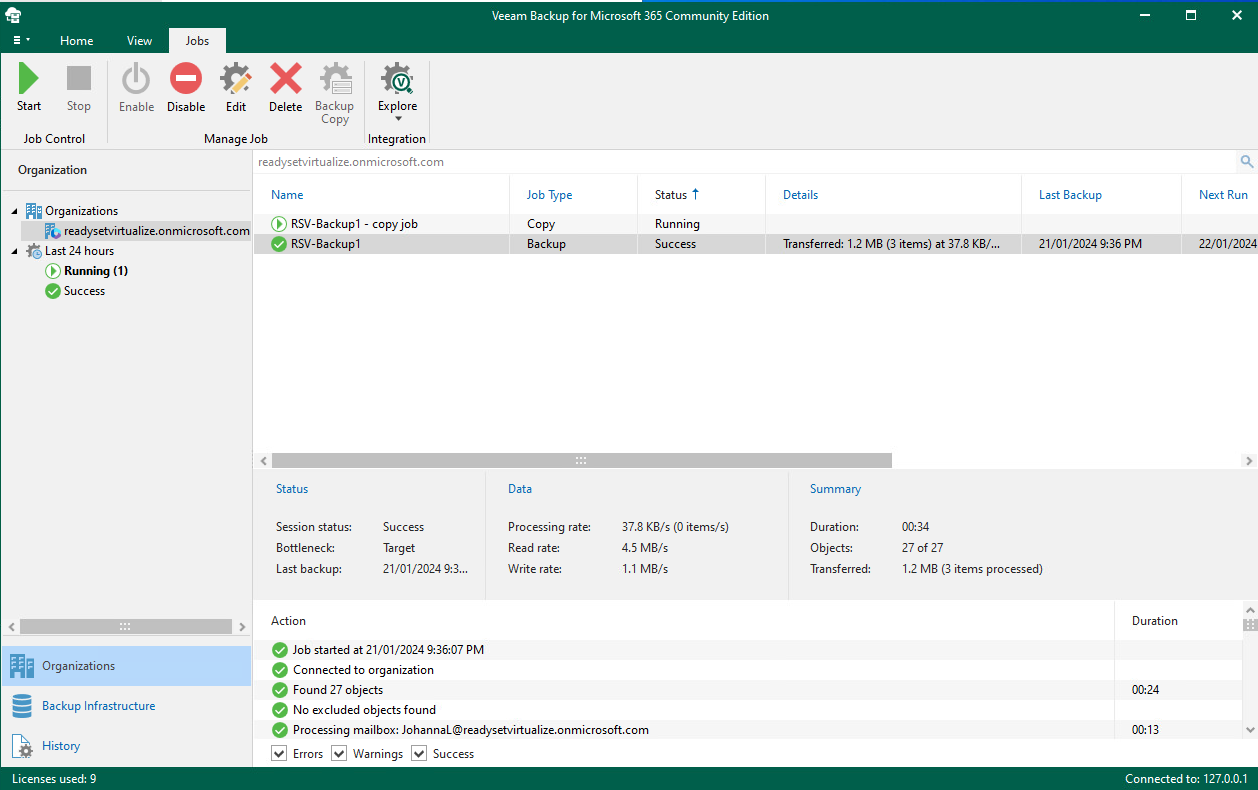Image resolution: width=1258 pixels, height=790 pixels.
Task: Click the job list horizontal scrollbar thumb
Action: [x=581, y=461]
